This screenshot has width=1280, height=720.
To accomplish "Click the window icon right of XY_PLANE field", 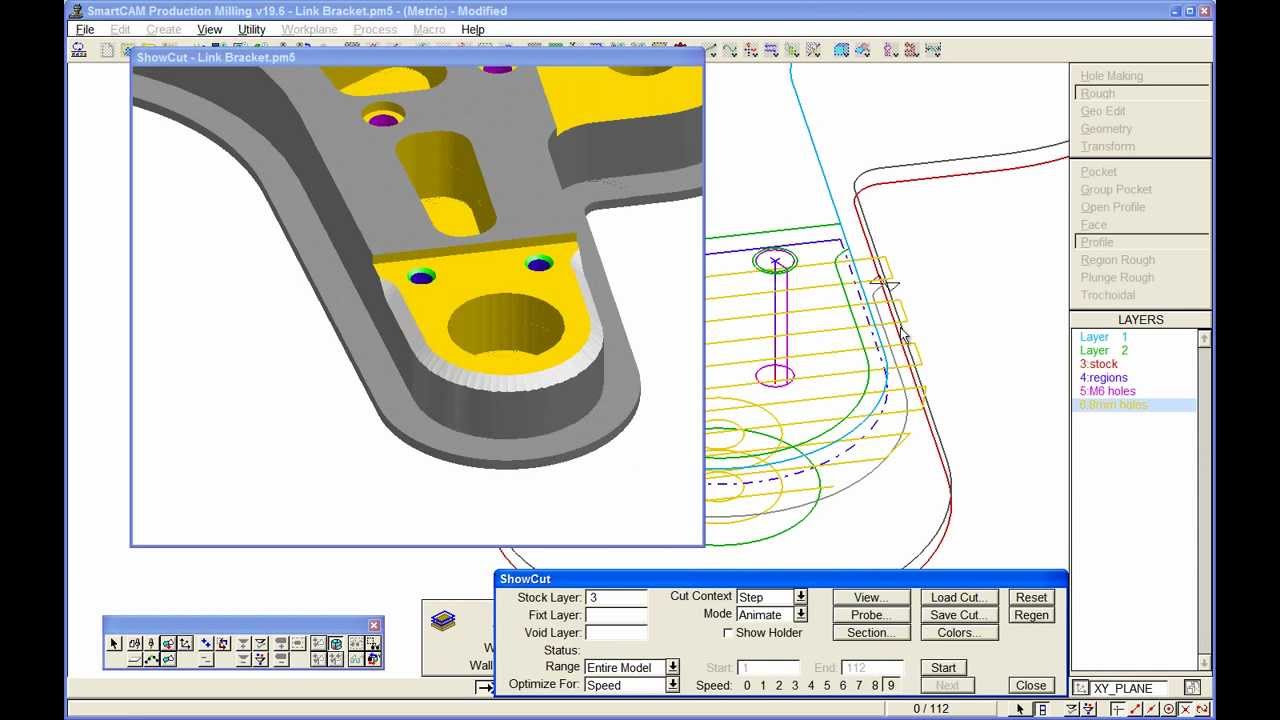I will [x=1192, y=688].
